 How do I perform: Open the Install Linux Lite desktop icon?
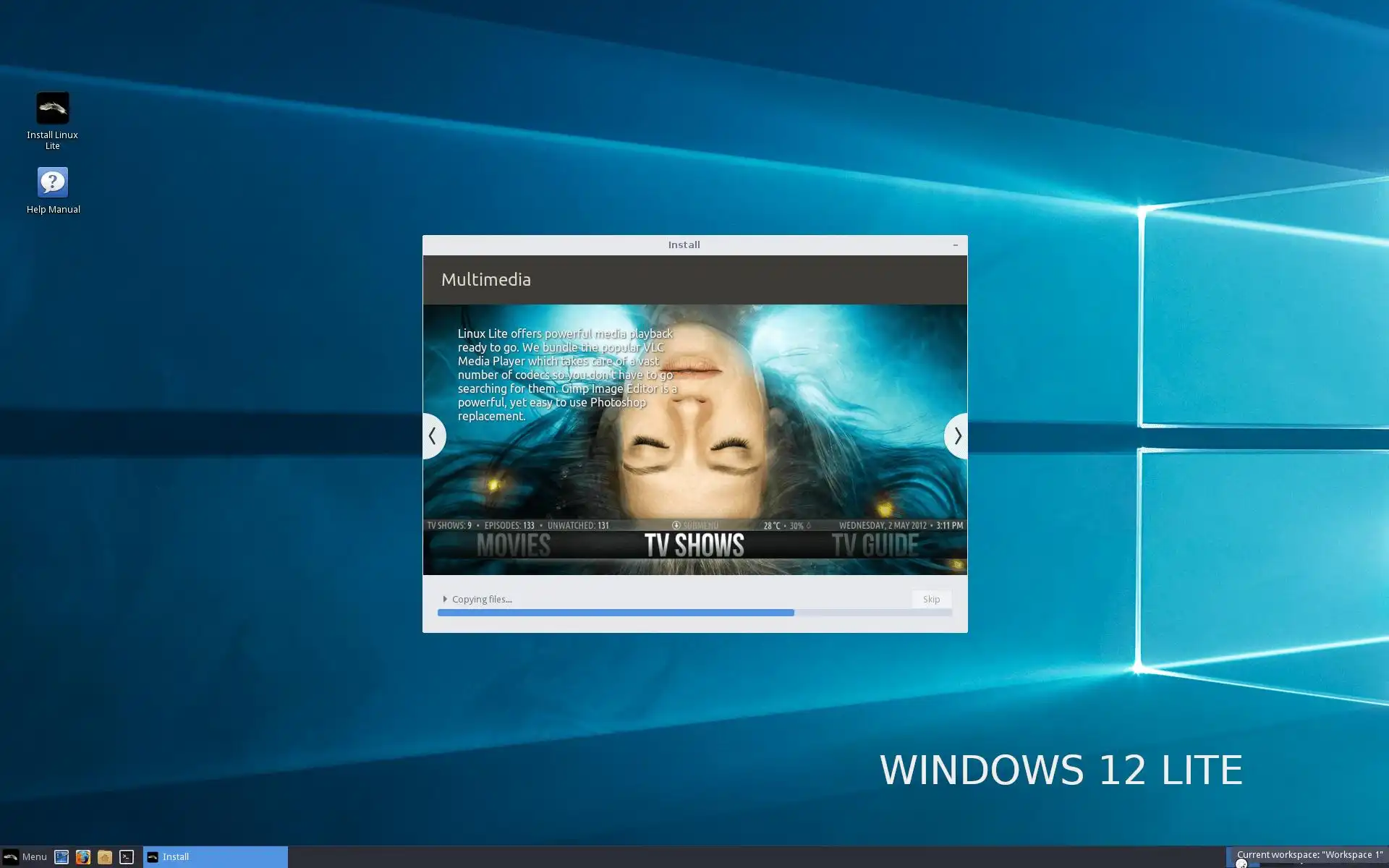(52, 109)
